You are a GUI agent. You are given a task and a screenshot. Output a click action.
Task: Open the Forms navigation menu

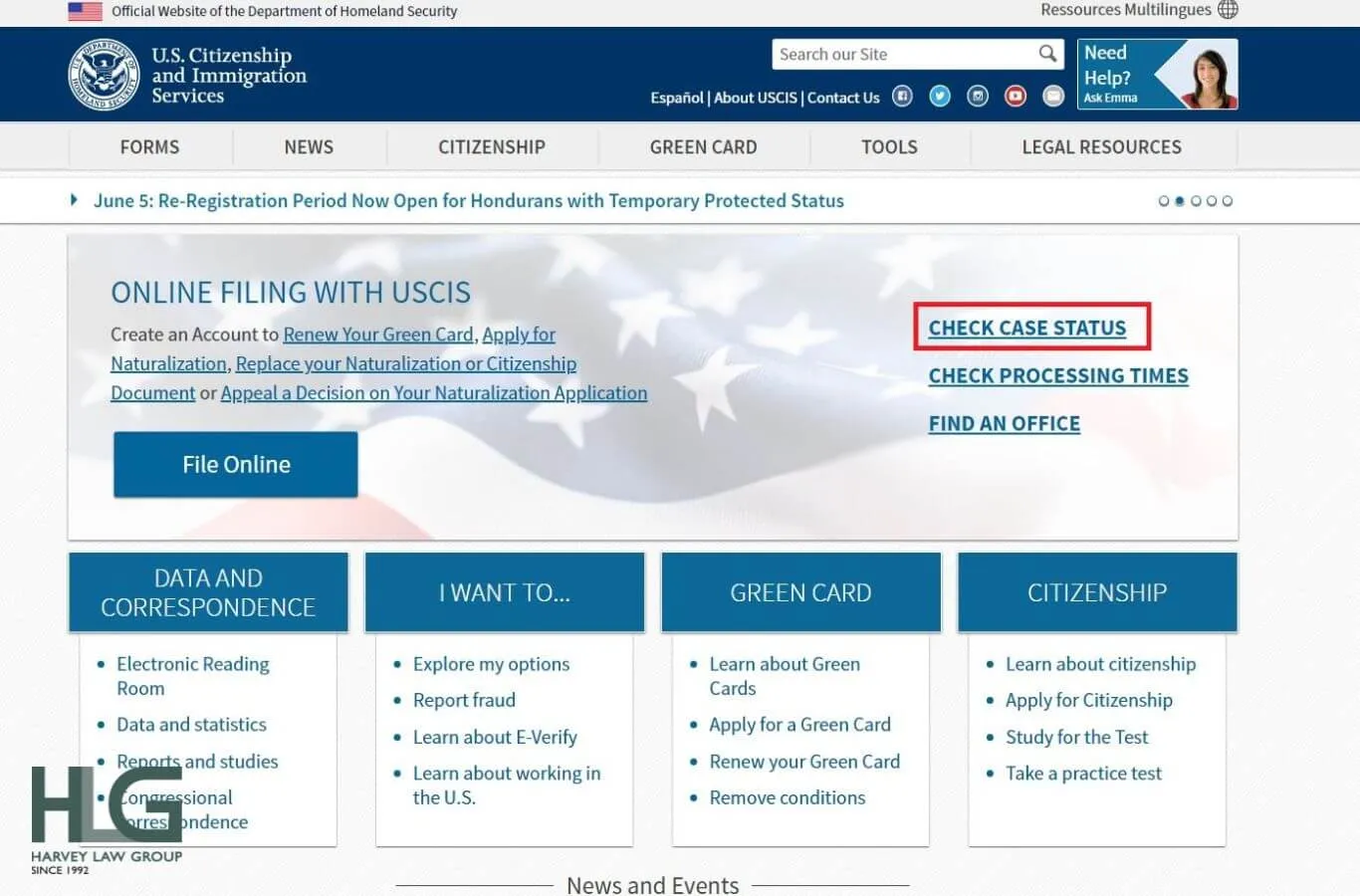[149, 147]
